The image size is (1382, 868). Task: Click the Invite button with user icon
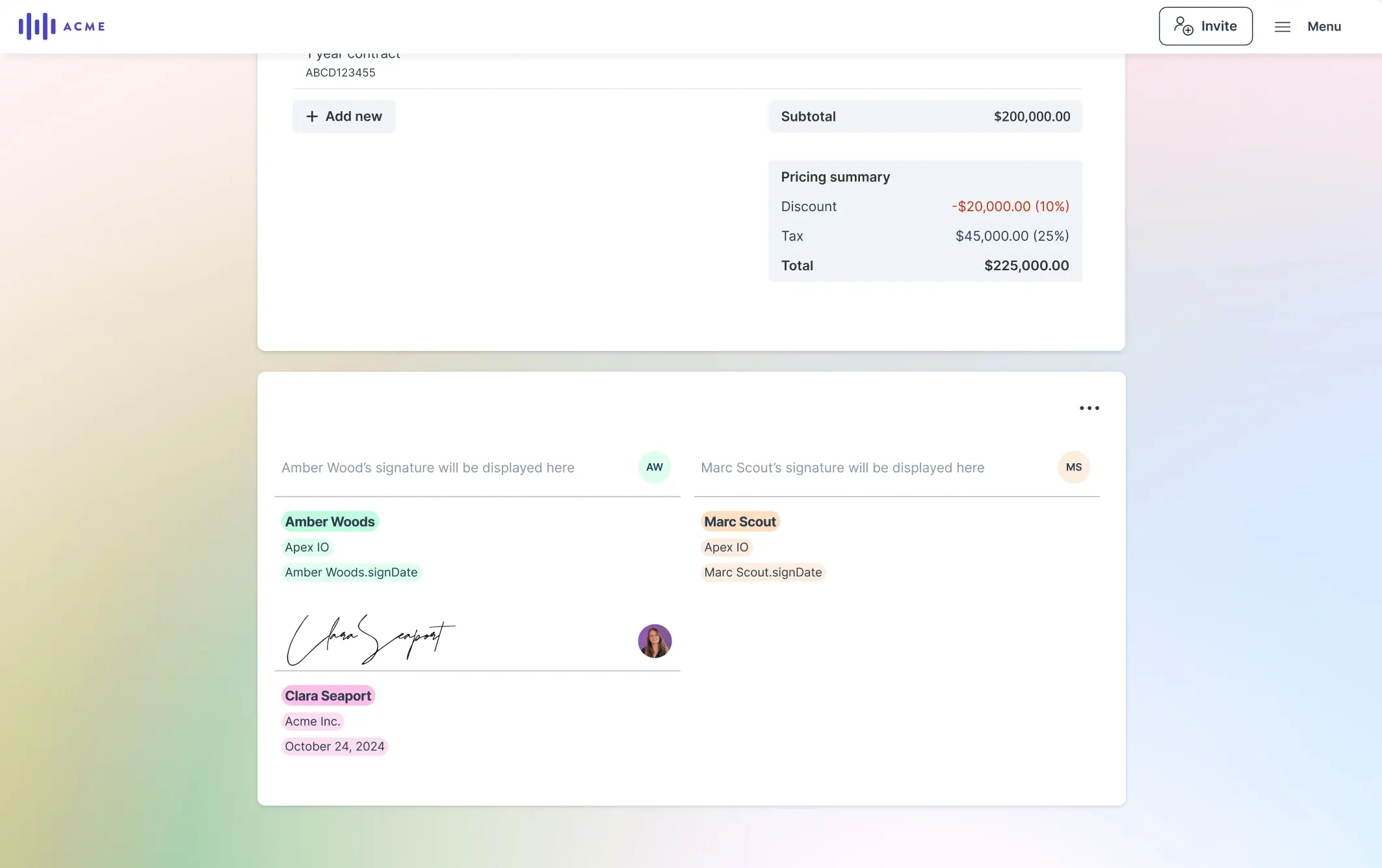[1205, 26]
